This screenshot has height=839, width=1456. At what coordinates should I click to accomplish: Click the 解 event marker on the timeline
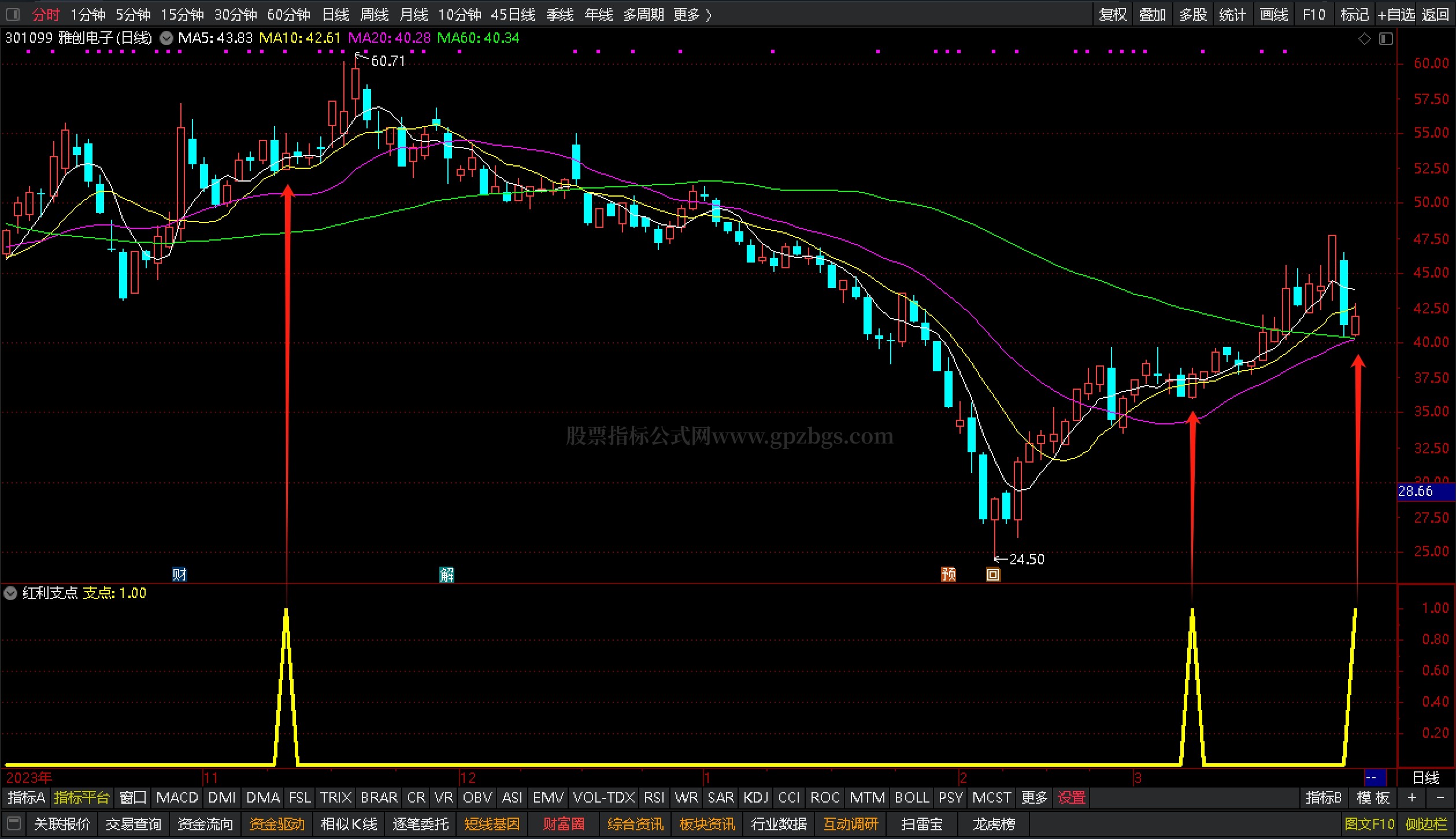447,574
